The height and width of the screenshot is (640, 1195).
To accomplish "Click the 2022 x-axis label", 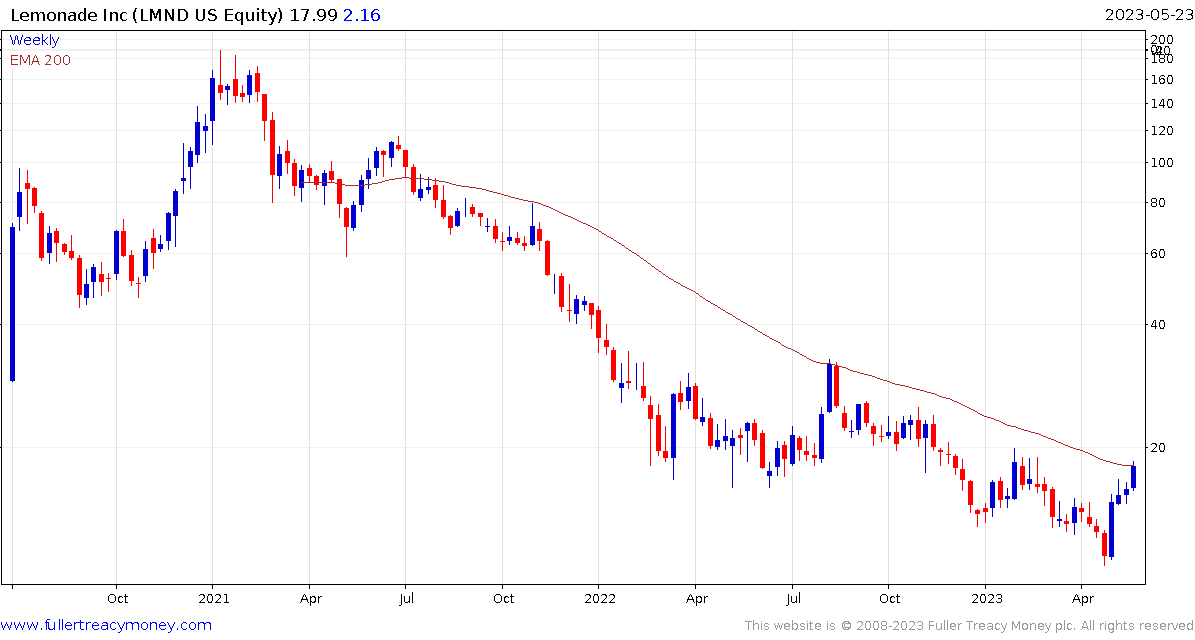I will (599, 599).
